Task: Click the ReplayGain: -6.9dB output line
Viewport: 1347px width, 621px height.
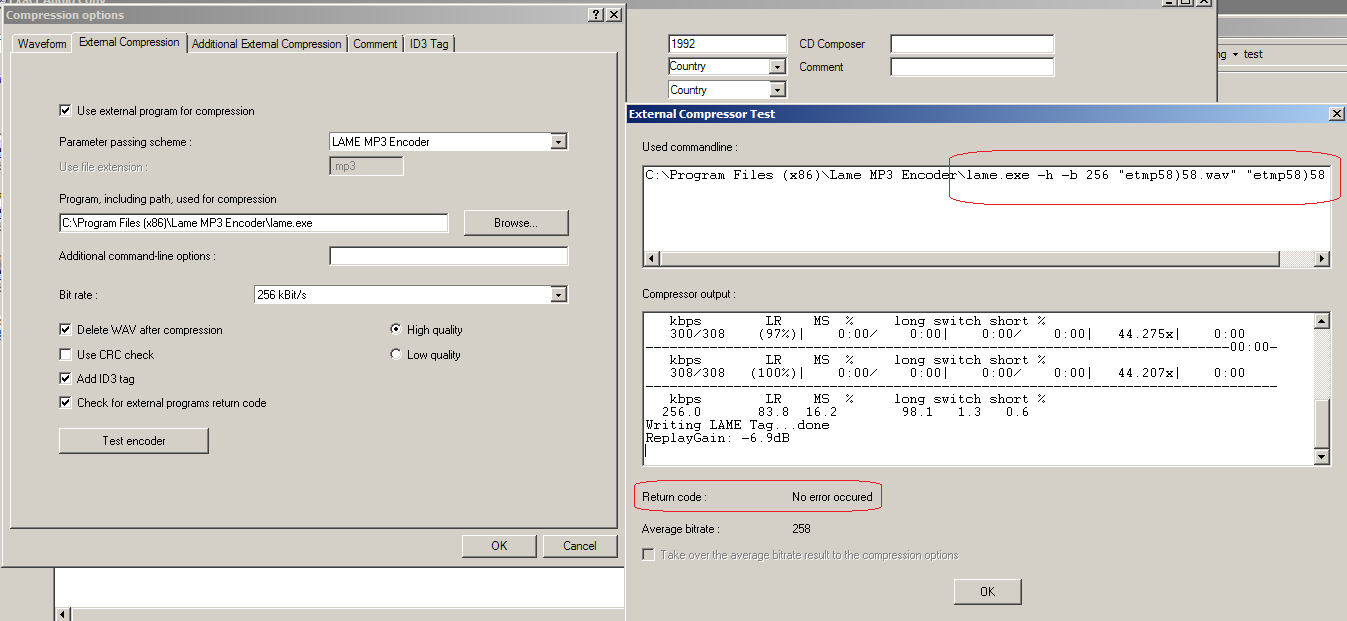Action: (718, 438)
